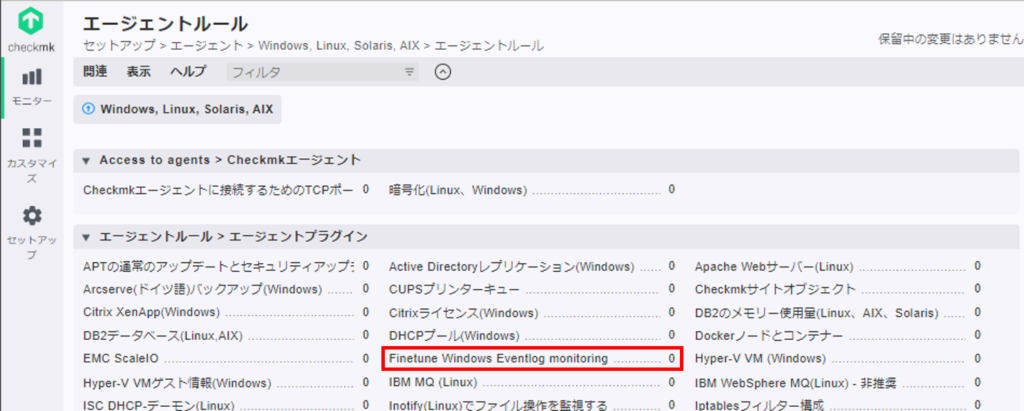Open the 関連 menu

coord(95,72)
